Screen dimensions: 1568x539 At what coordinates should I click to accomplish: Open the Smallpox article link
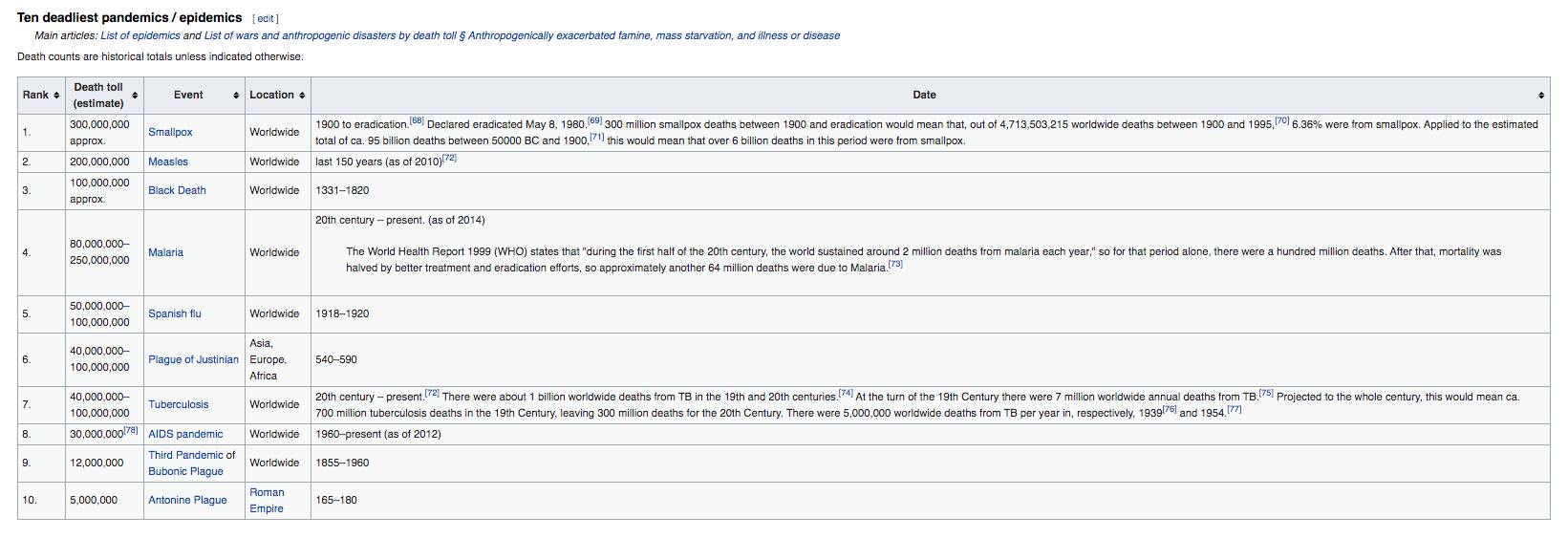pos(170,132)
